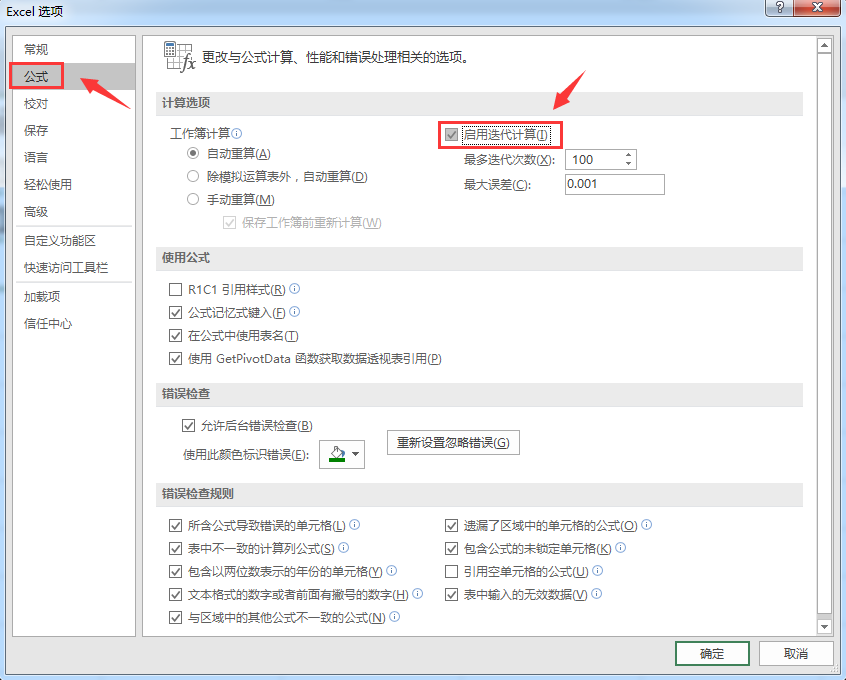The width and height of the screenshot is (846, 680).
Task: Select the 公式 category in sidebar
Action: tap(74, 76)
